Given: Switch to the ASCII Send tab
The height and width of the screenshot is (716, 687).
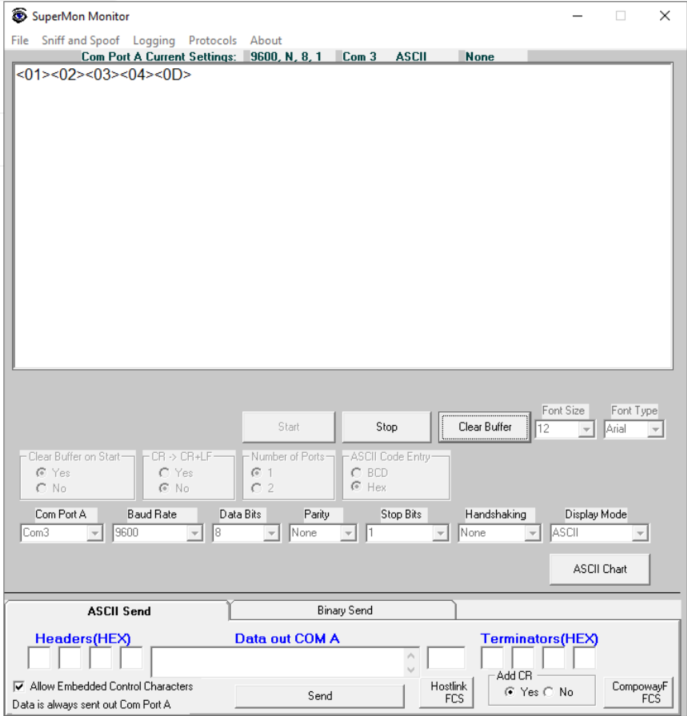Looking at the screenshot, I should (x=119, y=611).
